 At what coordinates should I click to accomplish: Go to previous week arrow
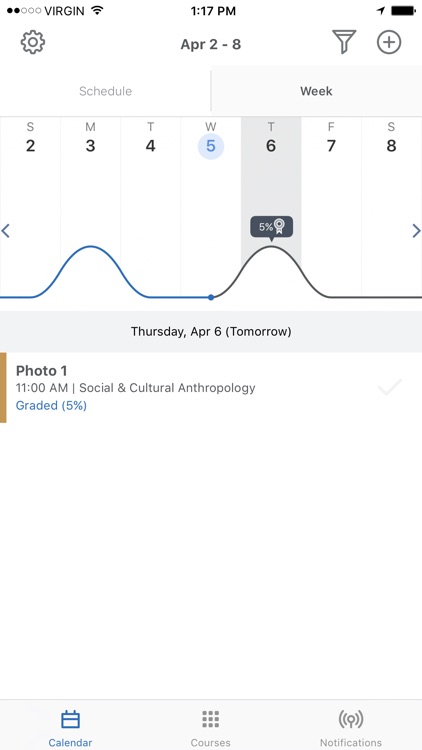6,231
